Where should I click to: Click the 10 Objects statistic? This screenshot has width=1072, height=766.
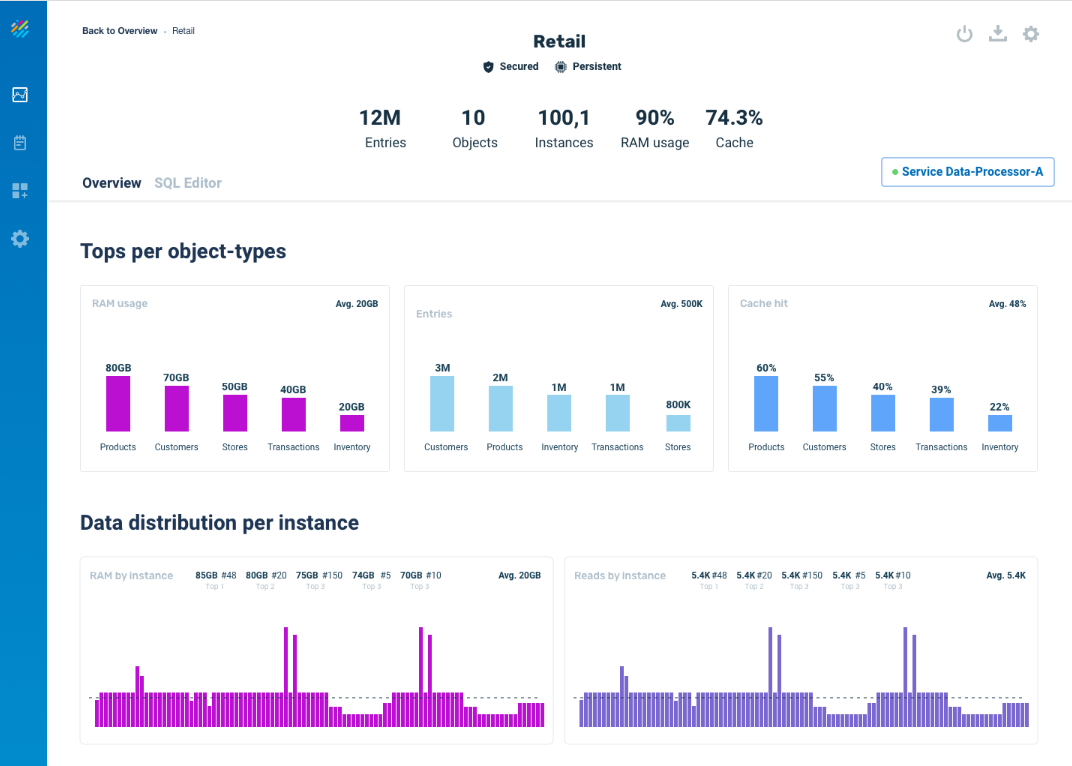pos(474,128)
